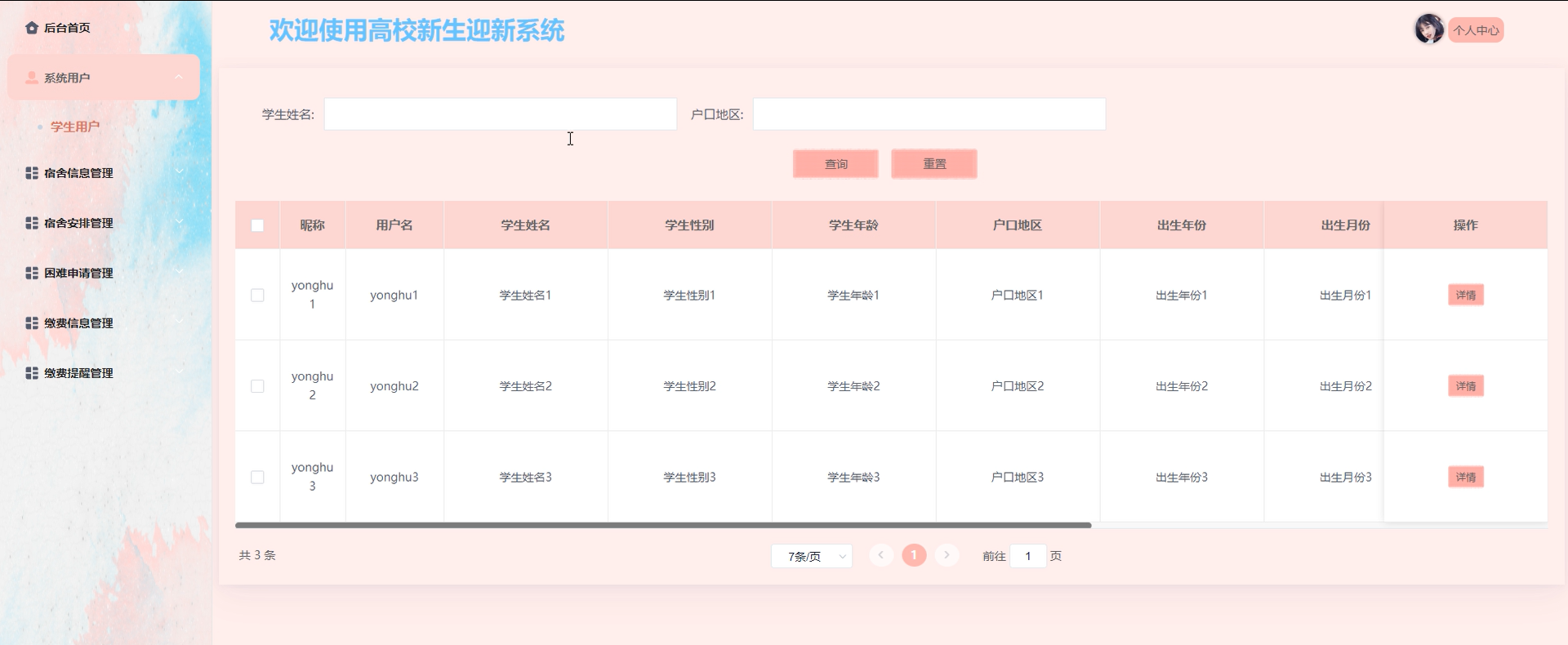Click the home icon beside 后台首页

click(32, 28)
